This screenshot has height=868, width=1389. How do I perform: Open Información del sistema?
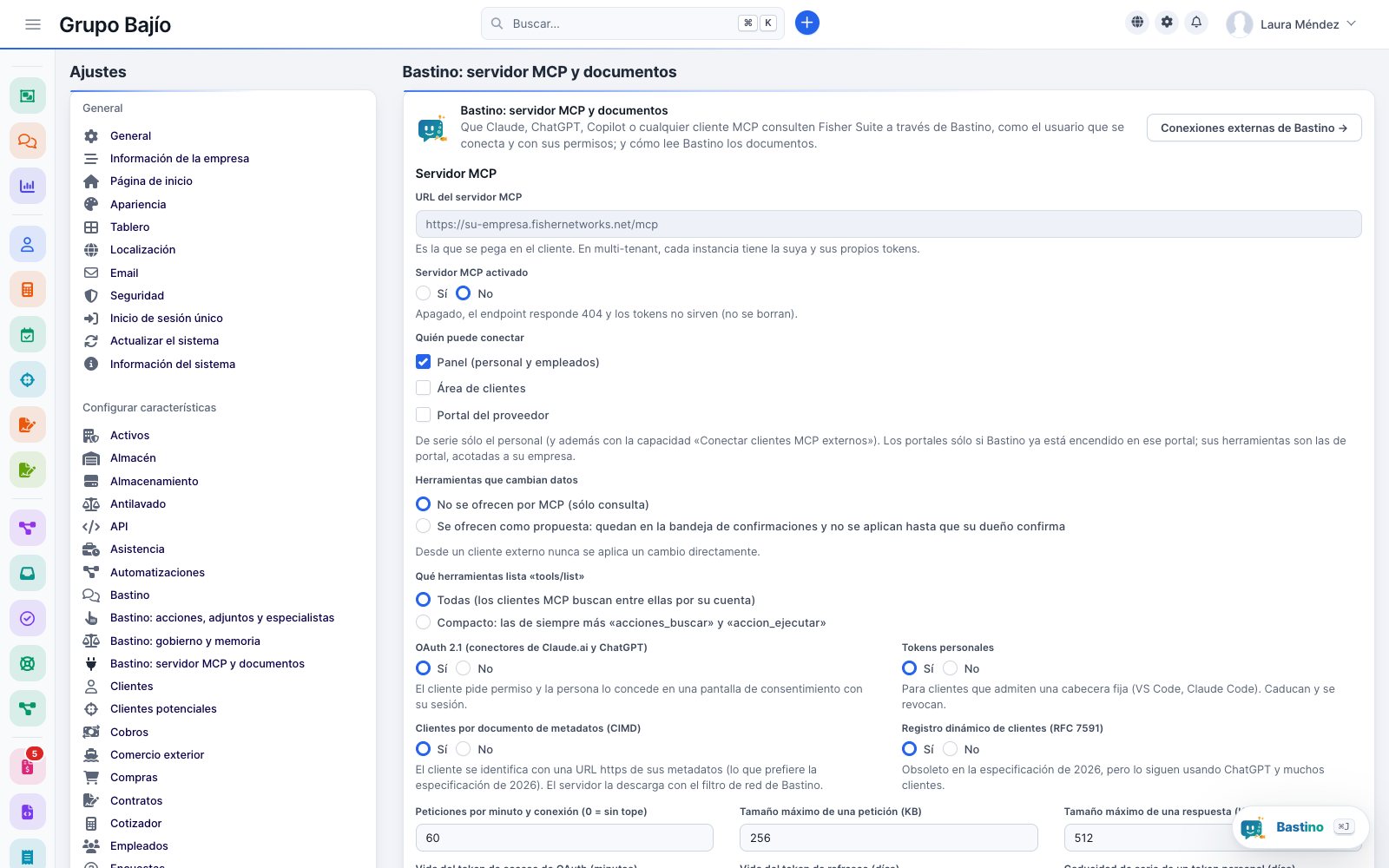tap(172, 364)
